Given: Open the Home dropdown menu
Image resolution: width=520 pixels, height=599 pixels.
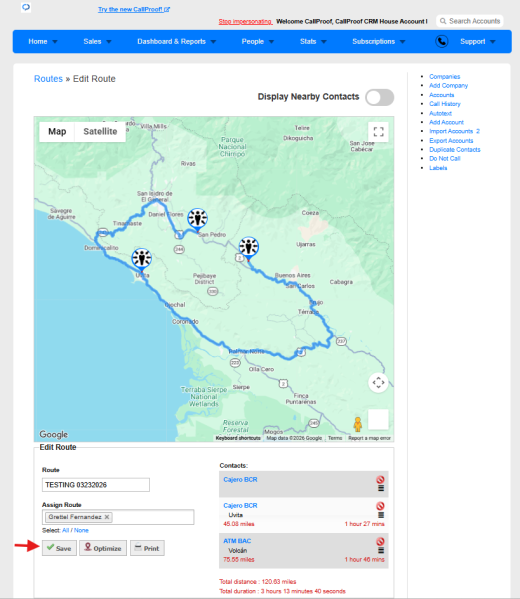Looking at the screenshot, I should (42, 41).
